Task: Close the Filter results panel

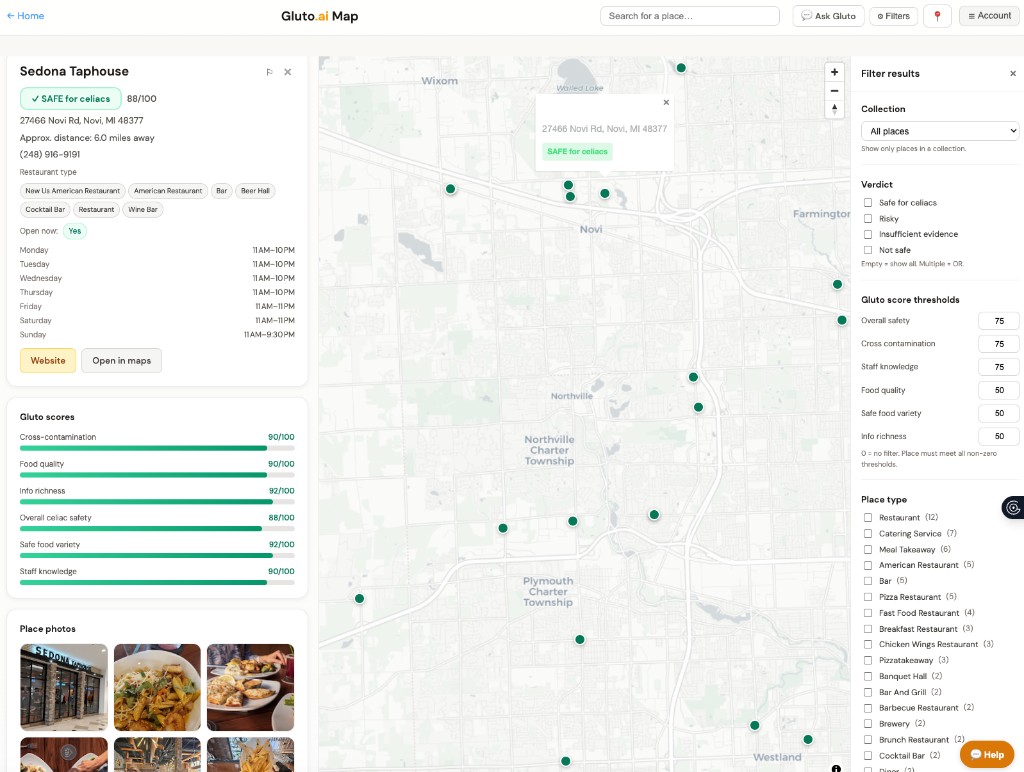Action: 1013,73
